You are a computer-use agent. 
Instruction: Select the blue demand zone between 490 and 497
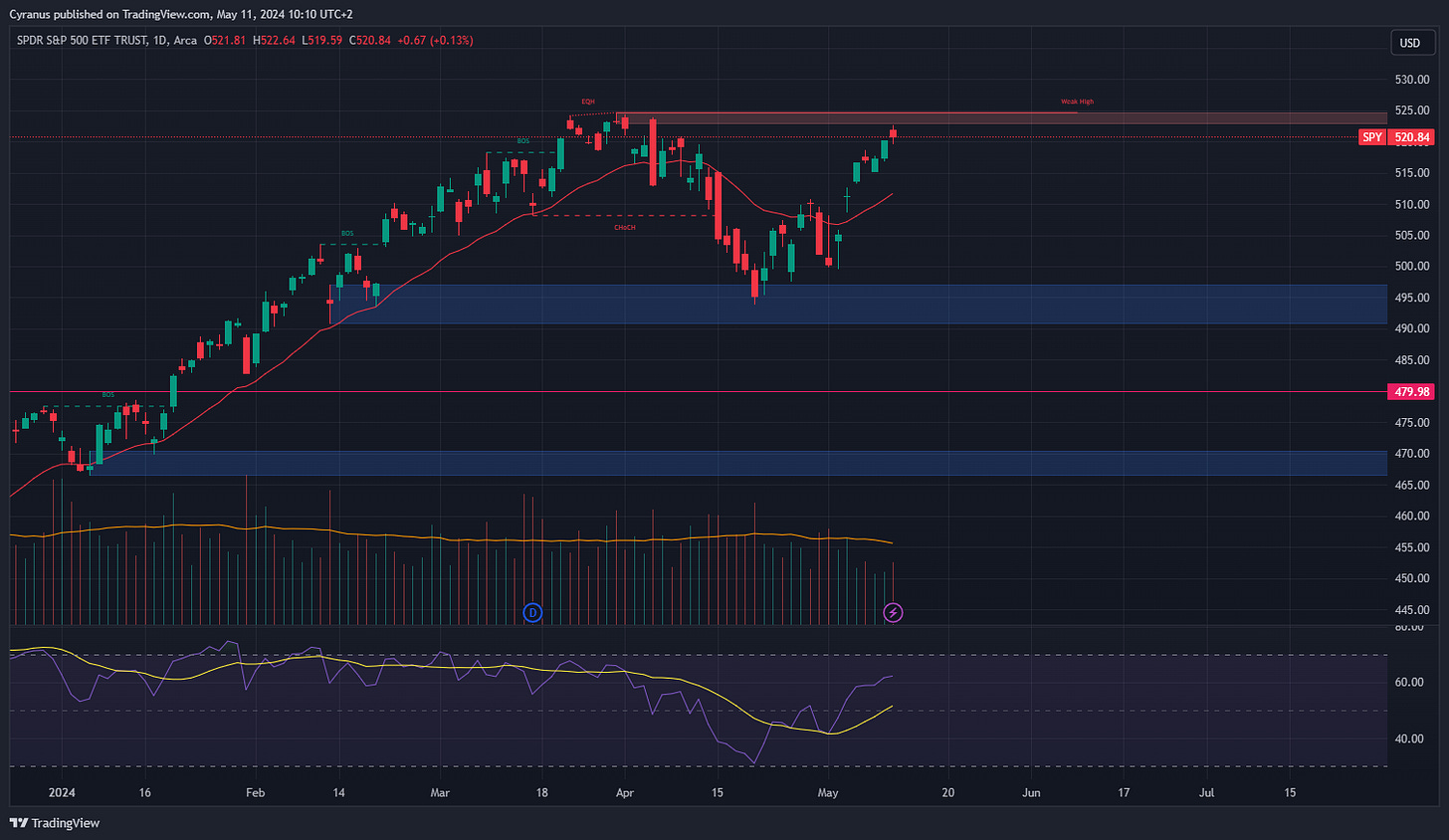[x=858, y=305]
